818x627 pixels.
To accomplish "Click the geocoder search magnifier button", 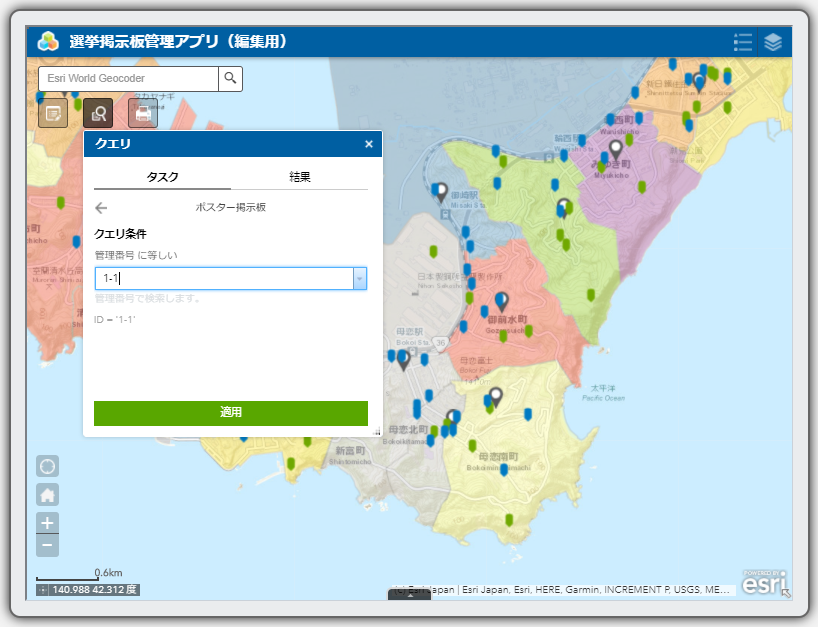I will point(231,78).
